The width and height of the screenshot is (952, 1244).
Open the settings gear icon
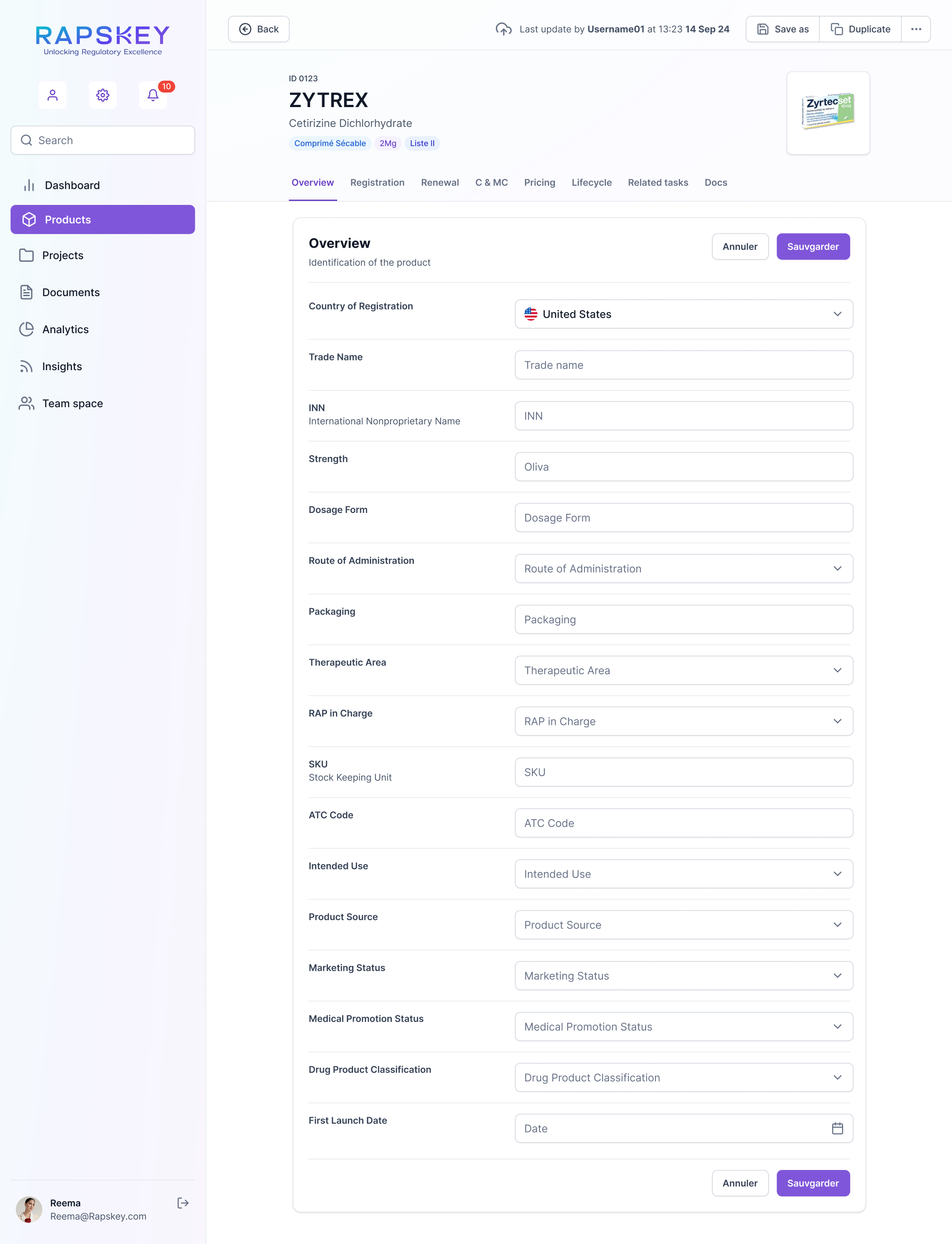click(103, 95)
